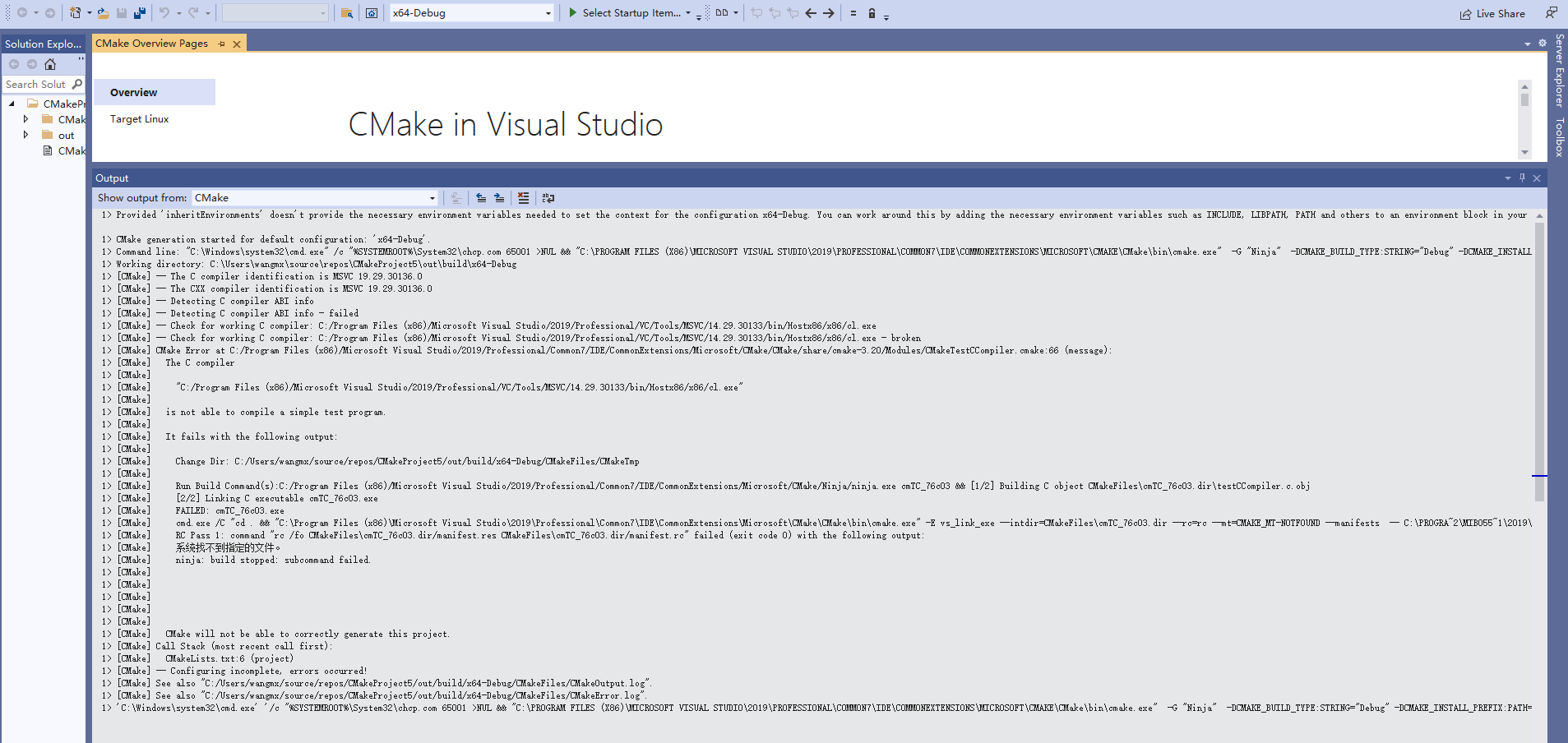Toggle Output panel auto-hide pin

tap(1522, 178)
